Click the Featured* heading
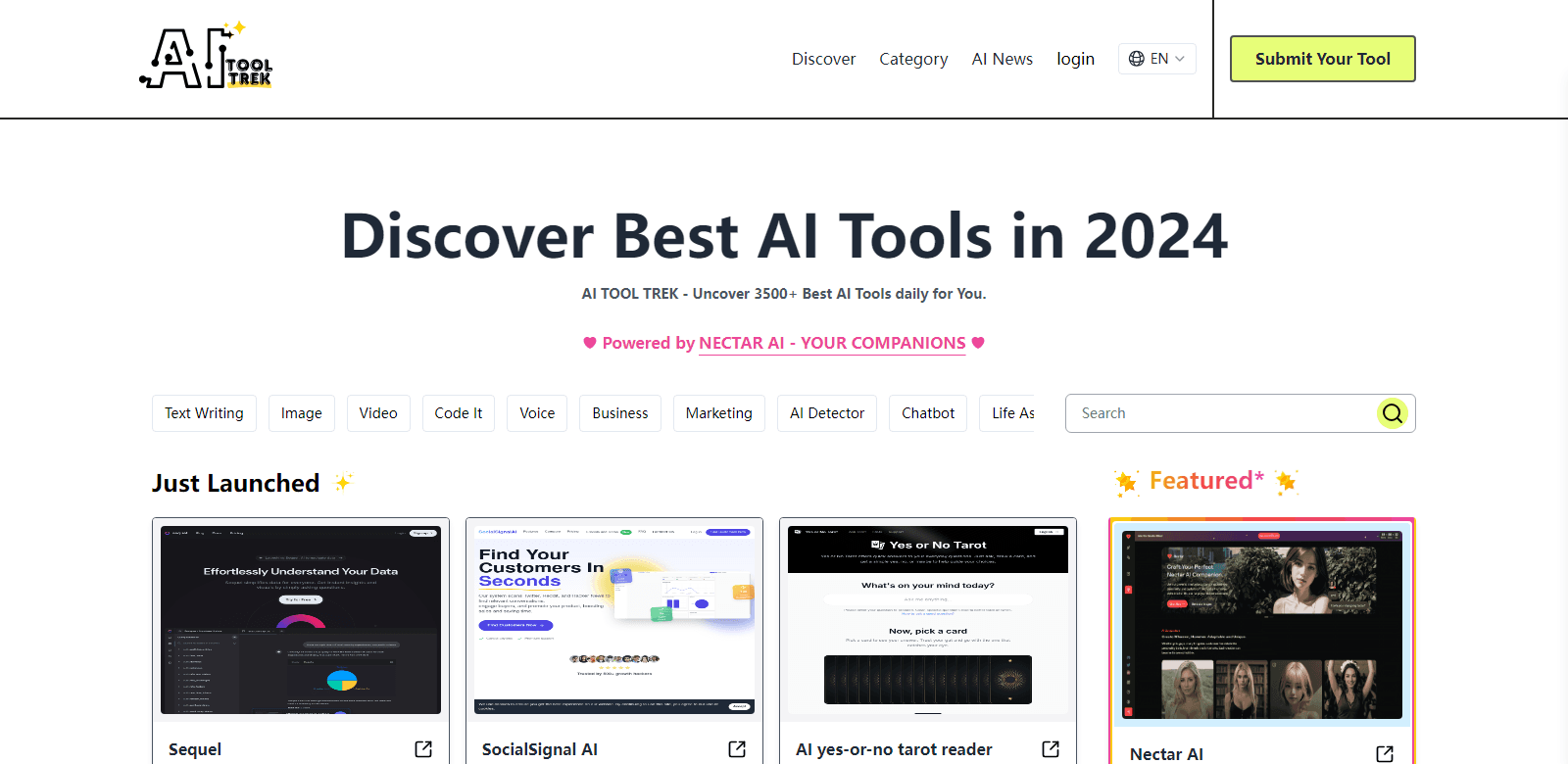Viewport: 1568px width, 764px height. click(1206, 481)
